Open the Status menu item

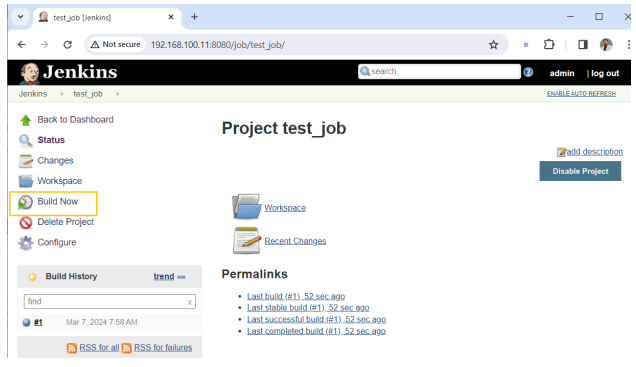(x=51, y=140)
